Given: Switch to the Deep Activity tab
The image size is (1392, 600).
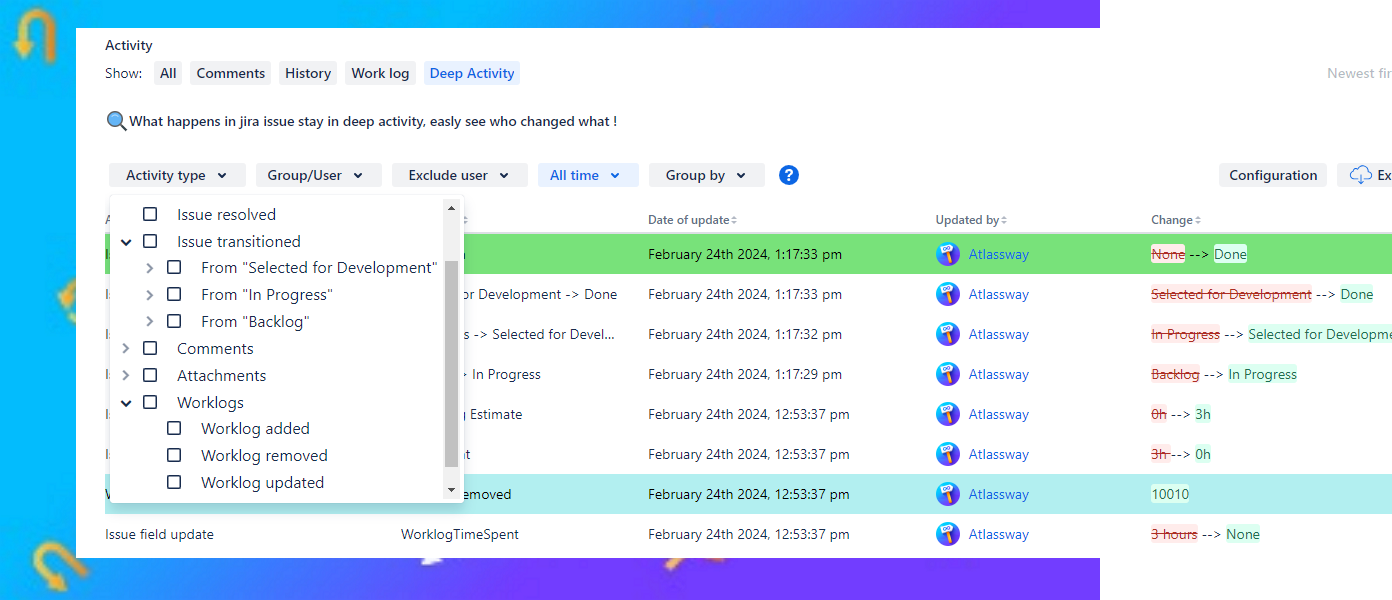Looking at the screenshot, I should pos(472,73).
